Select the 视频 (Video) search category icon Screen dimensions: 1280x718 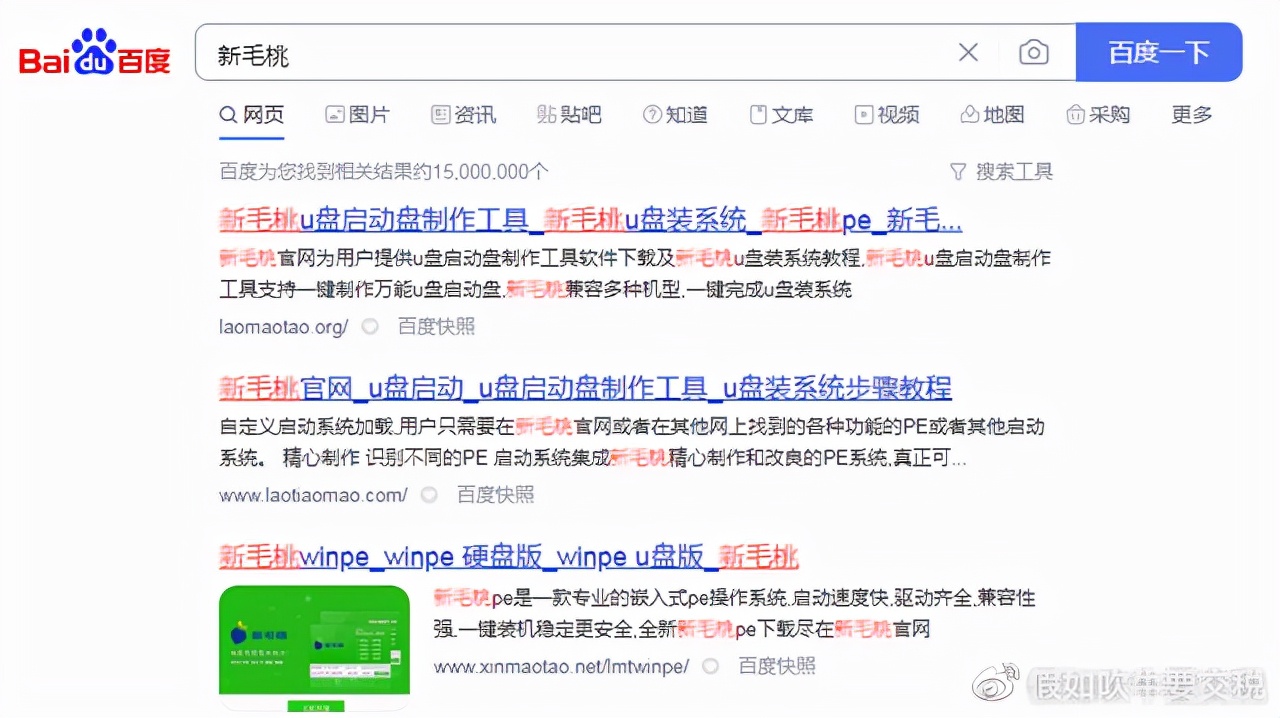[x=863, y=114]
